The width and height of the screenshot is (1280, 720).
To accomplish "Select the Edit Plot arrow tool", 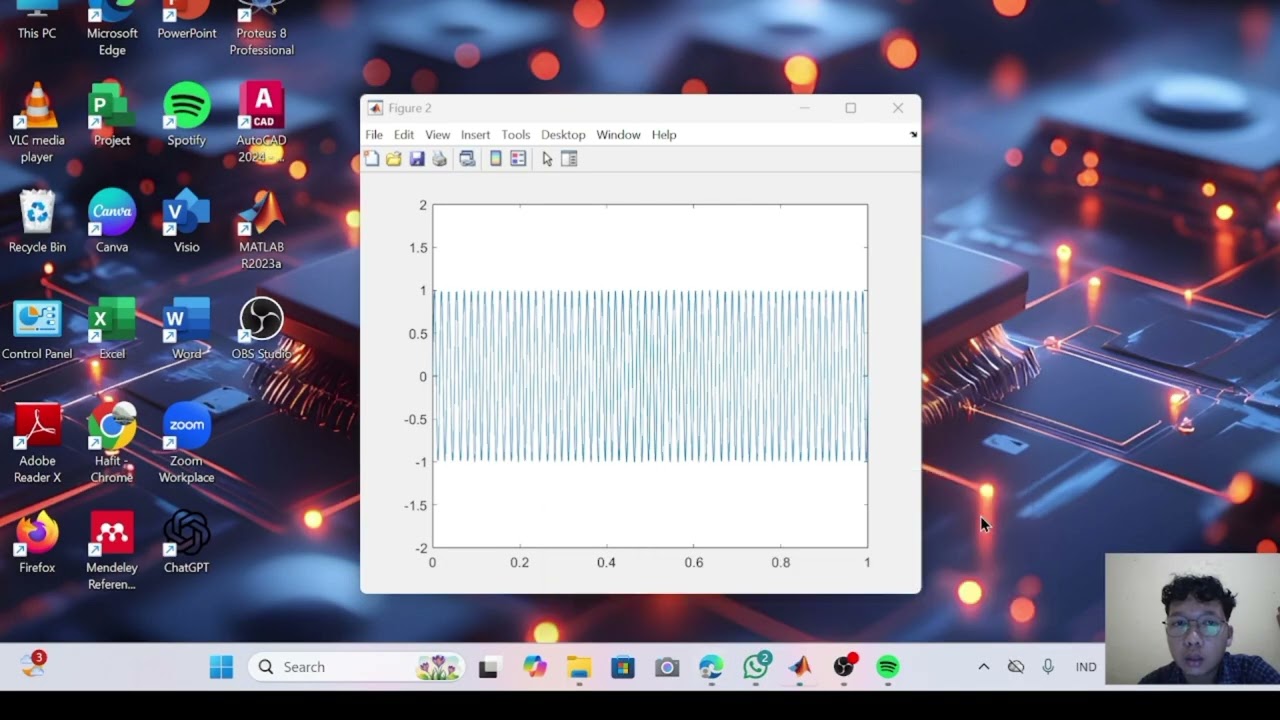I will pyautogui.click(x=547, y=159).
